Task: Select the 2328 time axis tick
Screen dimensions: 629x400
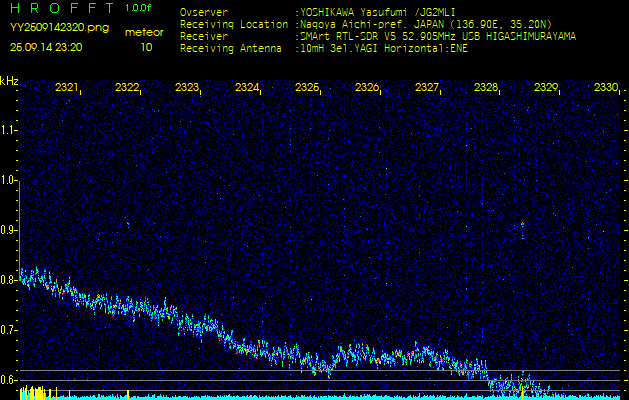Action: click(486, 88)
